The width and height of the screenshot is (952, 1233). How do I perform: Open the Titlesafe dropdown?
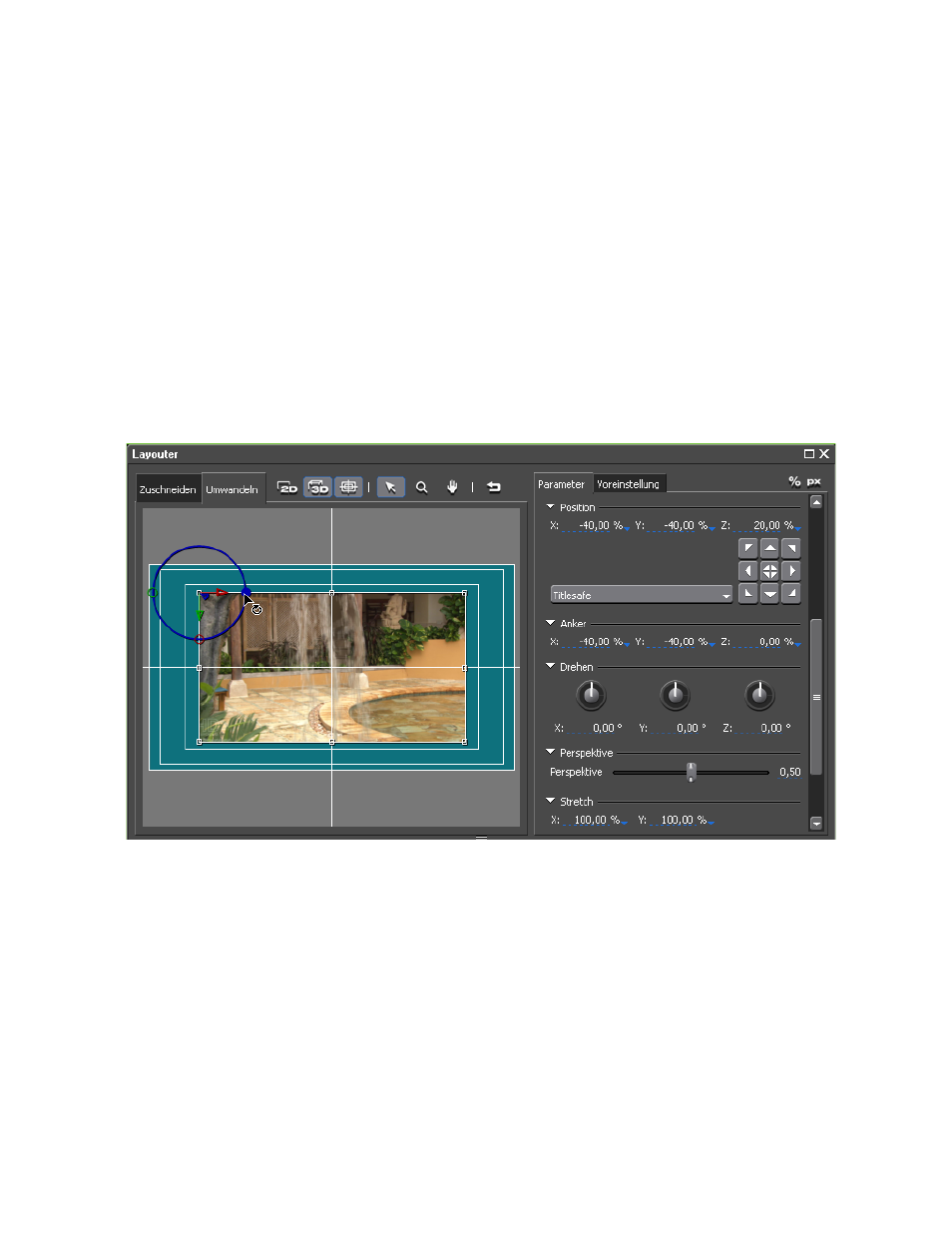642,595
